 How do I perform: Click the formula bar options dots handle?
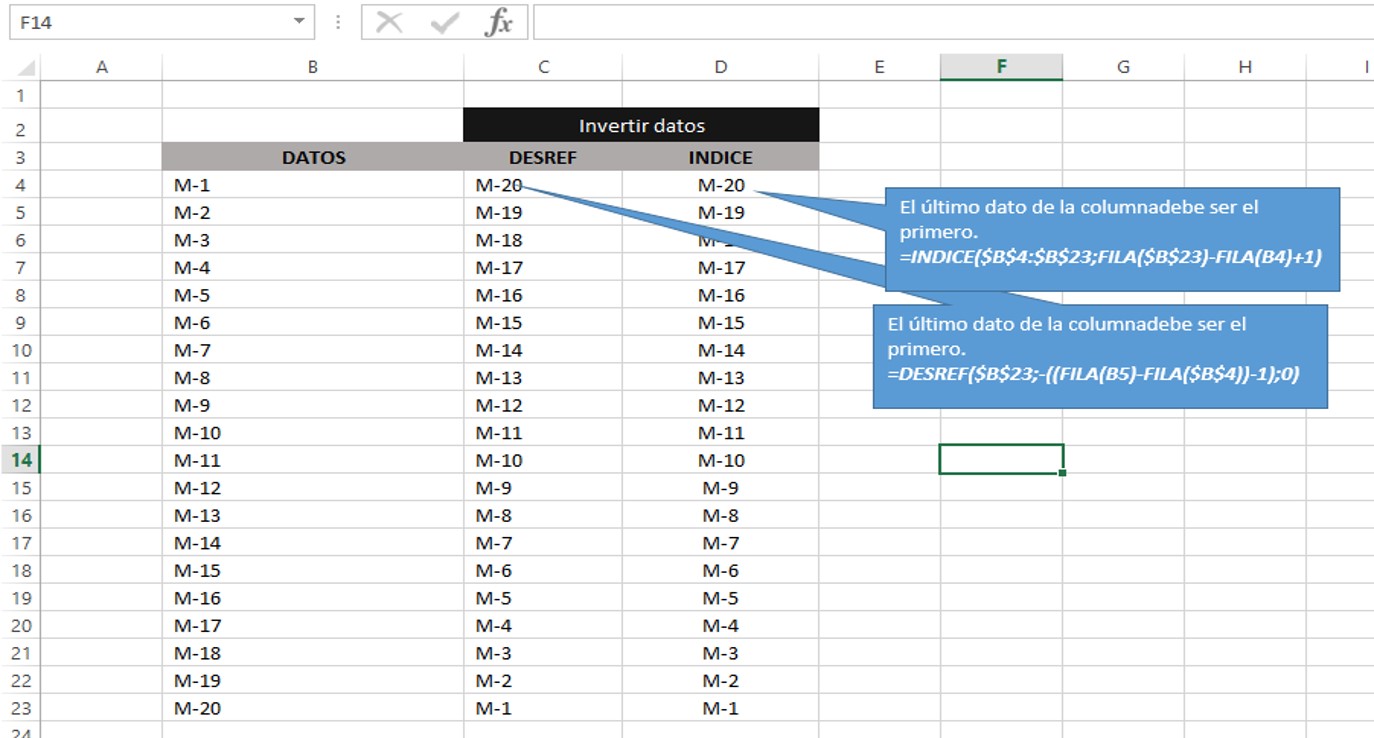[x=338, y=22]
